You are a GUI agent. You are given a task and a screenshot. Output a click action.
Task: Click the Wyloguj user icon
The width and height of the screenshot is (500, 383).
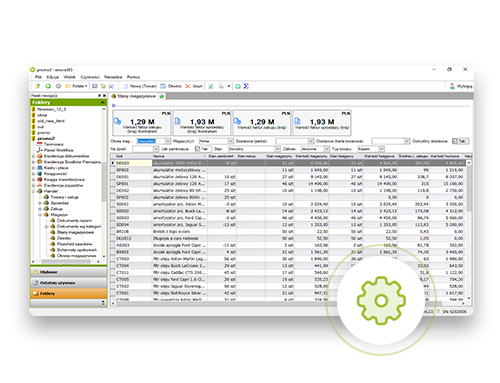452,86
